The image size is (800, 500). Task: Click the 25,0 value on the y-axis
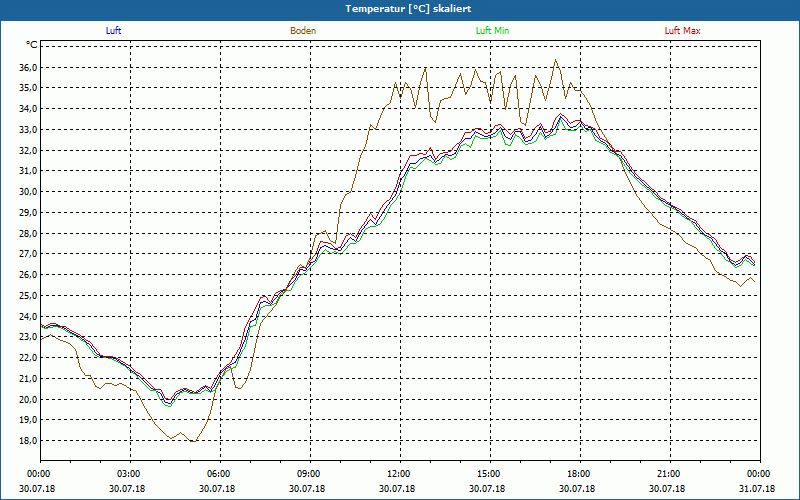(29, 295)
